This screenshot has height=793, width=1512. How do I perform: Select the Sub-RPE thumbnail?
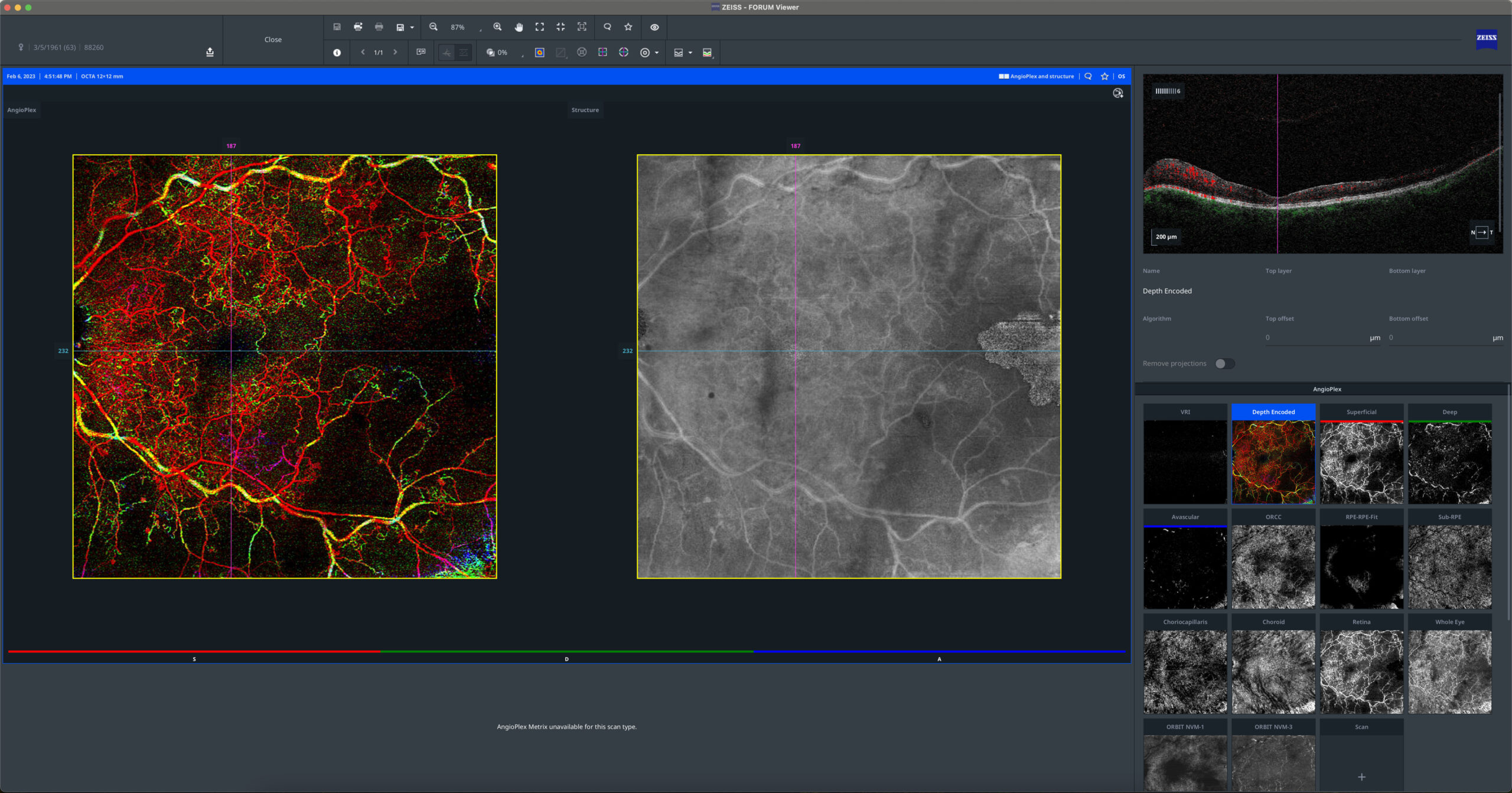pos(1450,559)
